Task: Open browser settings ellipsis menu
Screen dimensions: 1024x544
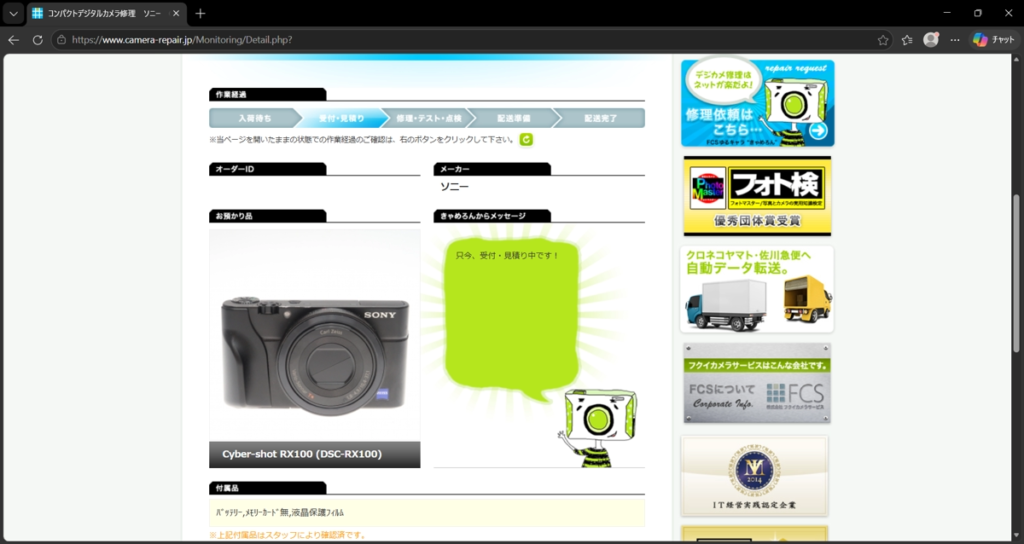Action: (x=955, y=40)
